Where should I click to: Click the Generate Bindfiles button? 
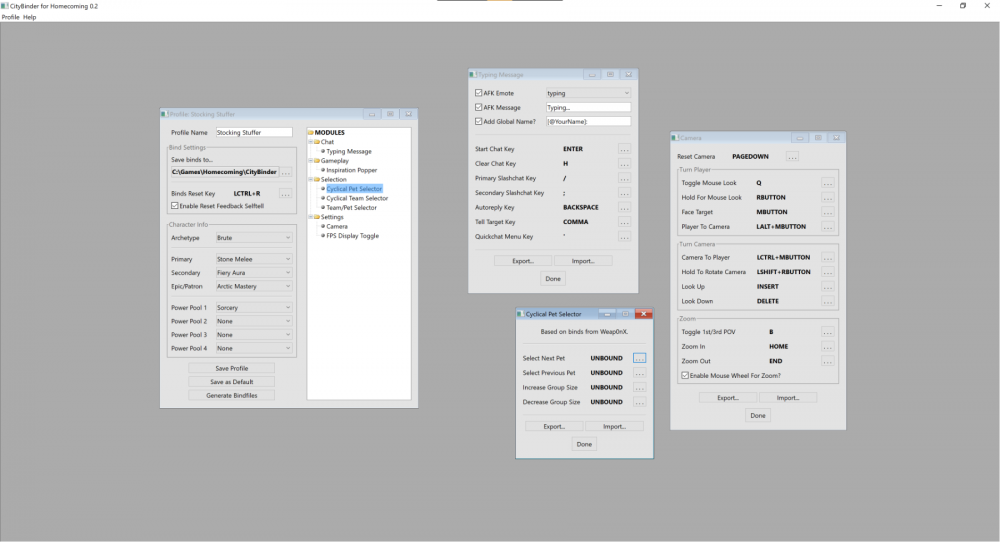click(231, 395)
